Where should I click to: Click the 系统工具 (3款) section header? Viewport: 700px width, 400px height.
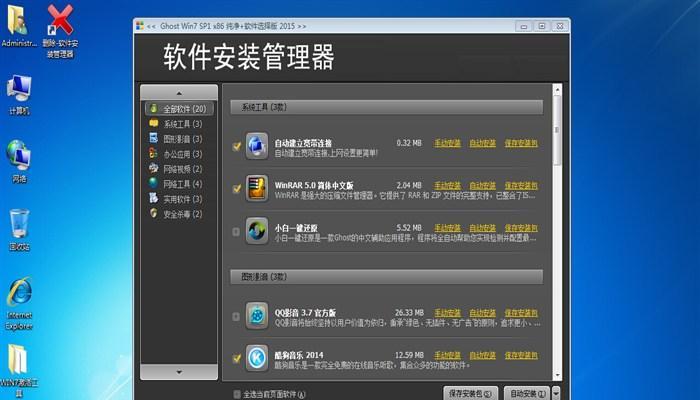(387, 108)
